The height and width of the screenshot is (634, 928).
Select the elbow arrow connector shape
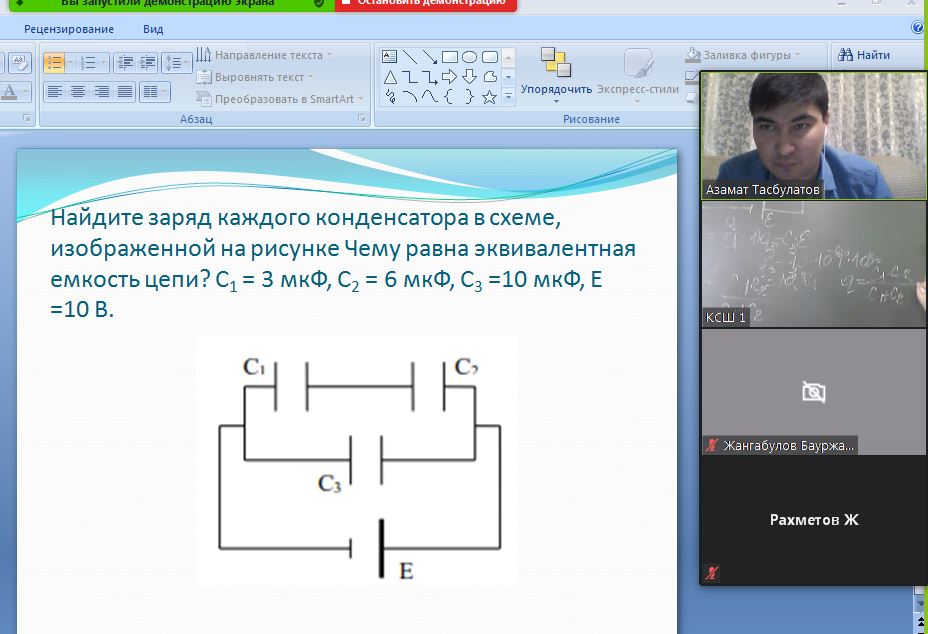point(430,77)
